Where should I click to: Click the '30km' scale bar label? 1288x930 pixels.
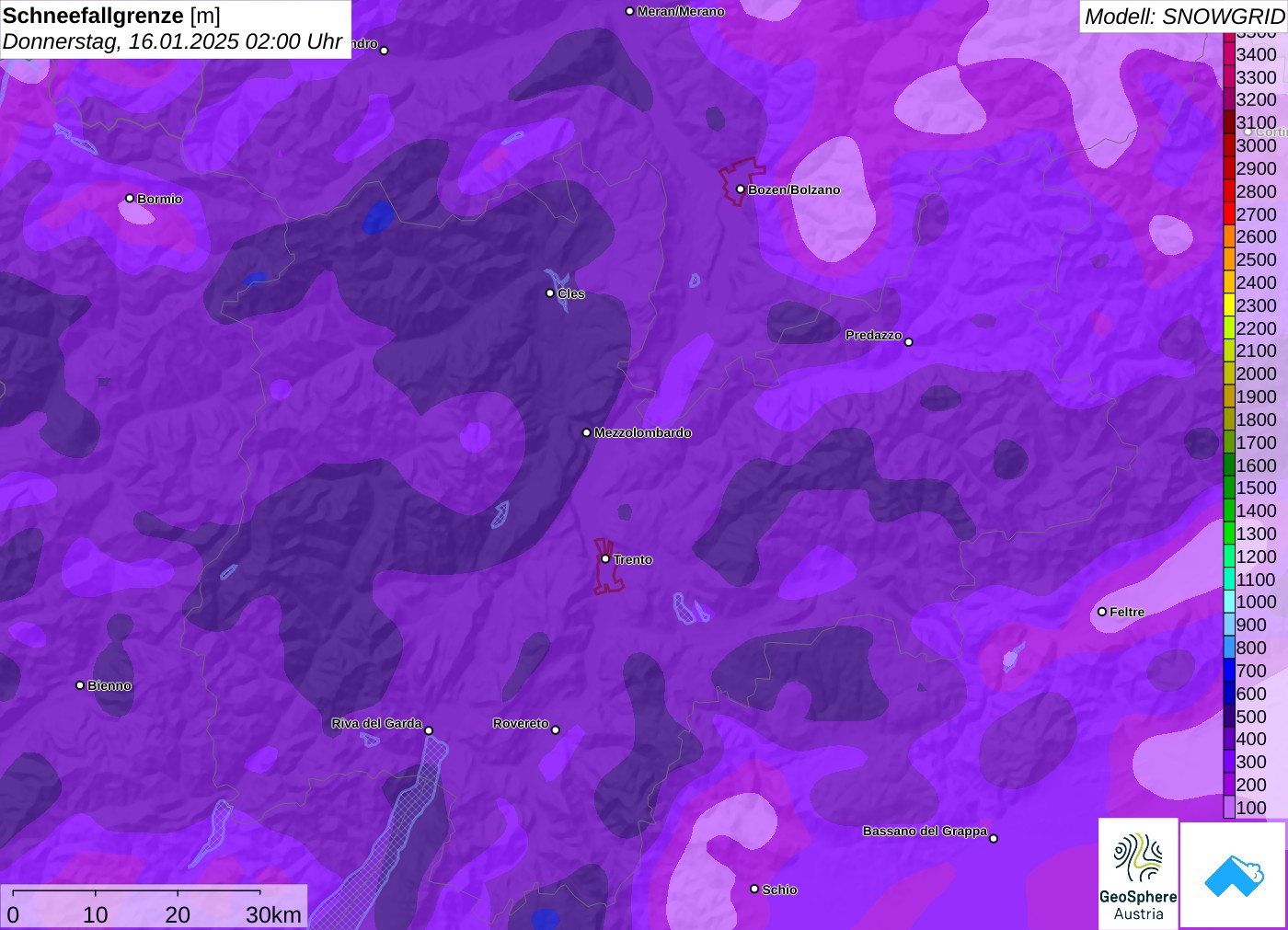(x=273, y=915)
